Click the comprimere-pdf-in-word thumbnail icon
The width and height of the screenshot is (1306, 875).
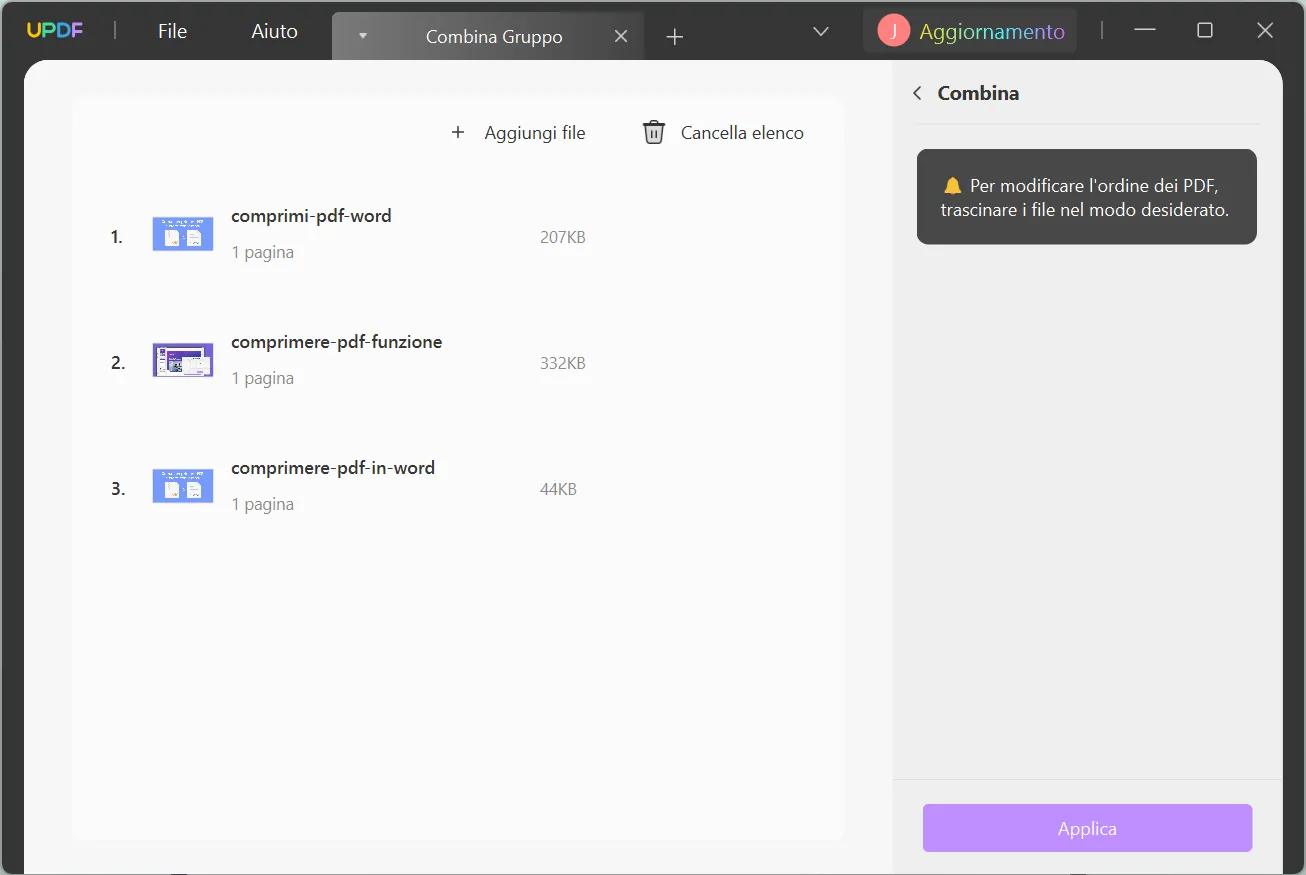coord(182,486)
